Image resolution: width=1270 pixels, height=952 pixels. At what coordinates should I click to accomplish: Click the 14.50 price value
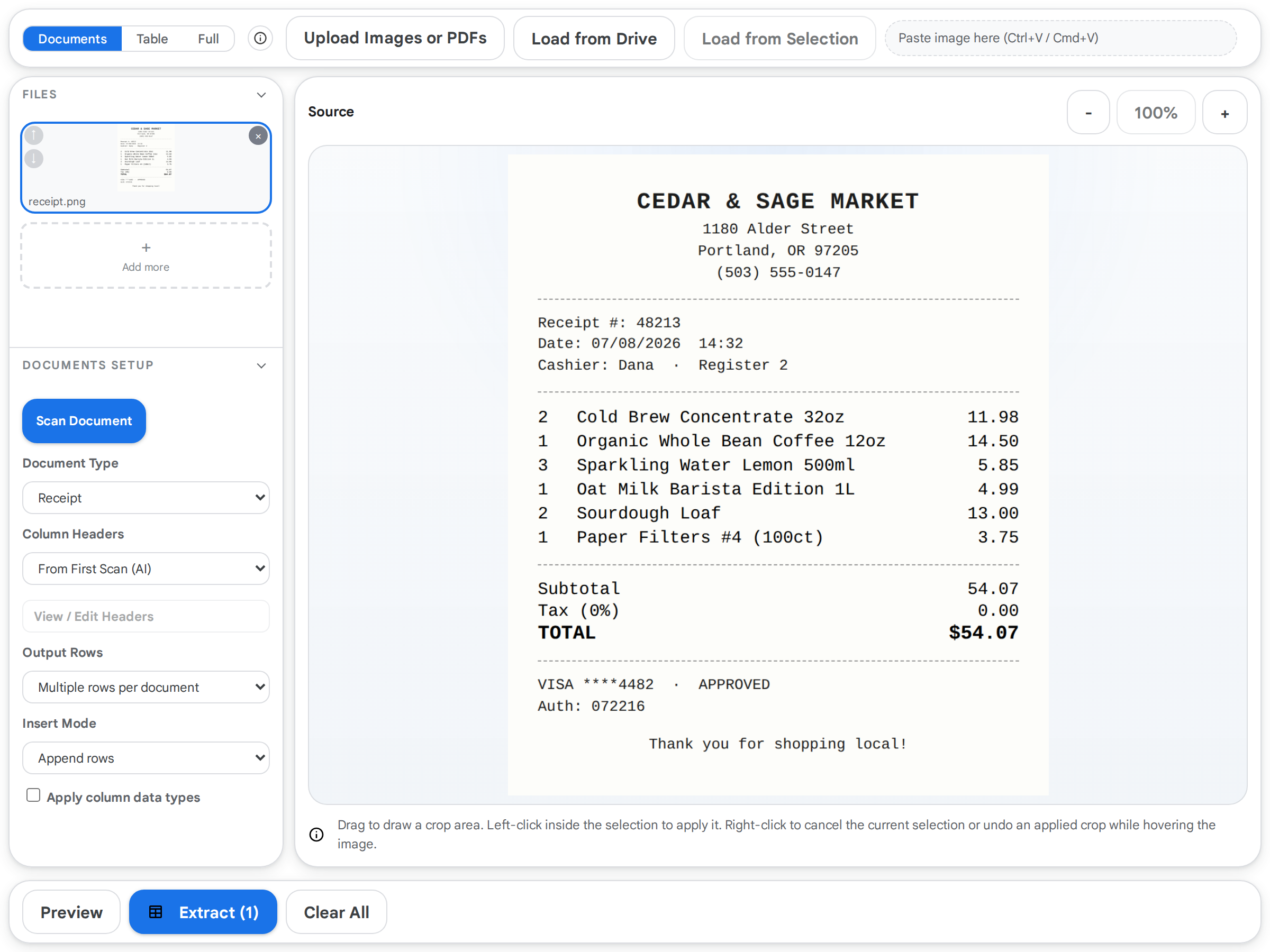coord(993,441)
